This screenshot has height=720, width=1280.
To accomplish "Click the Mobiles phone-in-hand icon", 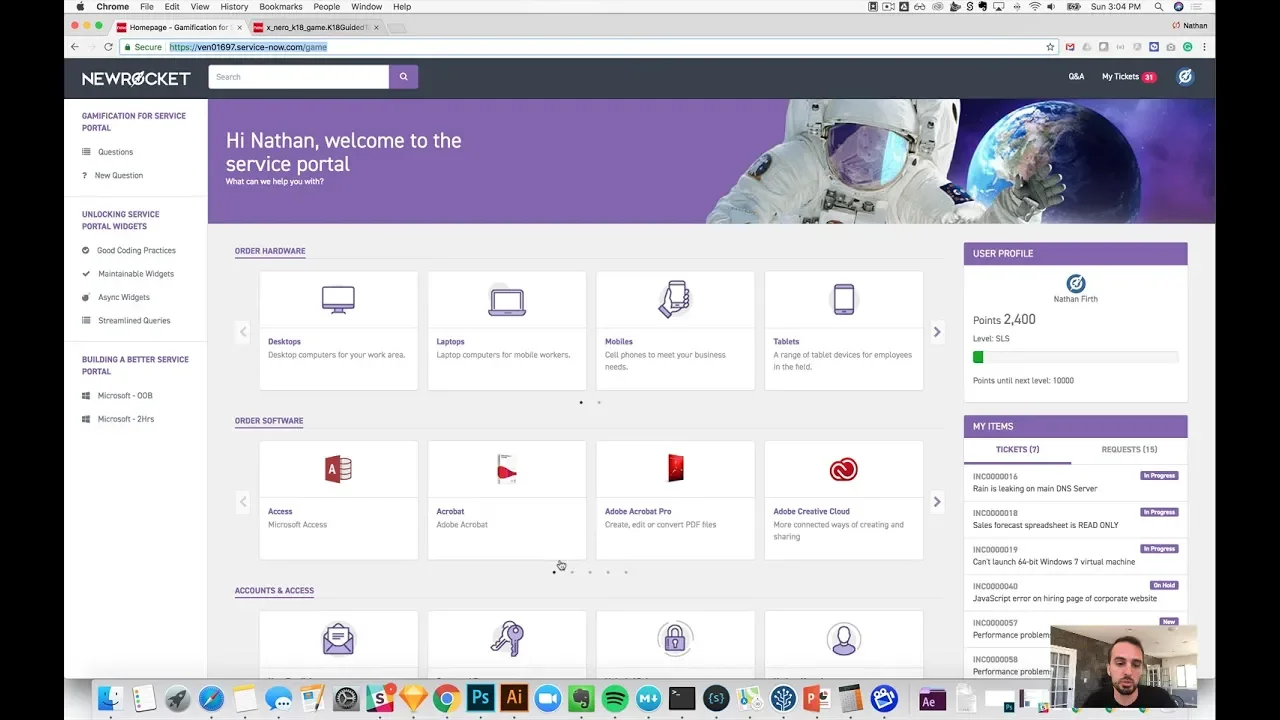I will click(675, 299).
